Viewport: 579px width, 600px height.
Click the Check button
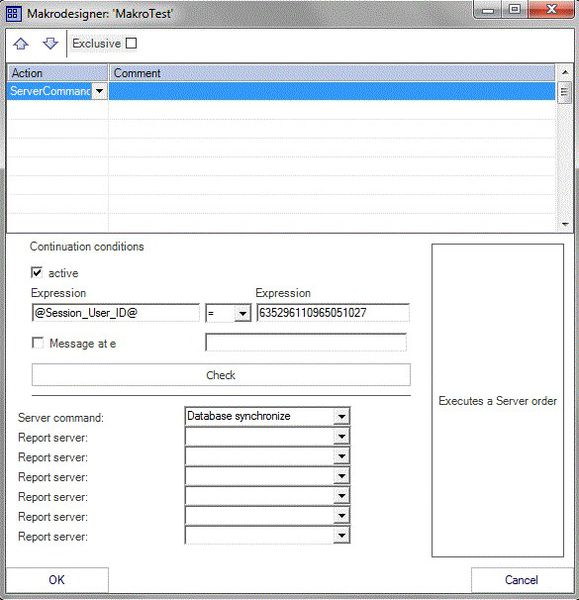pyautogui.click(x=221, y=375)
